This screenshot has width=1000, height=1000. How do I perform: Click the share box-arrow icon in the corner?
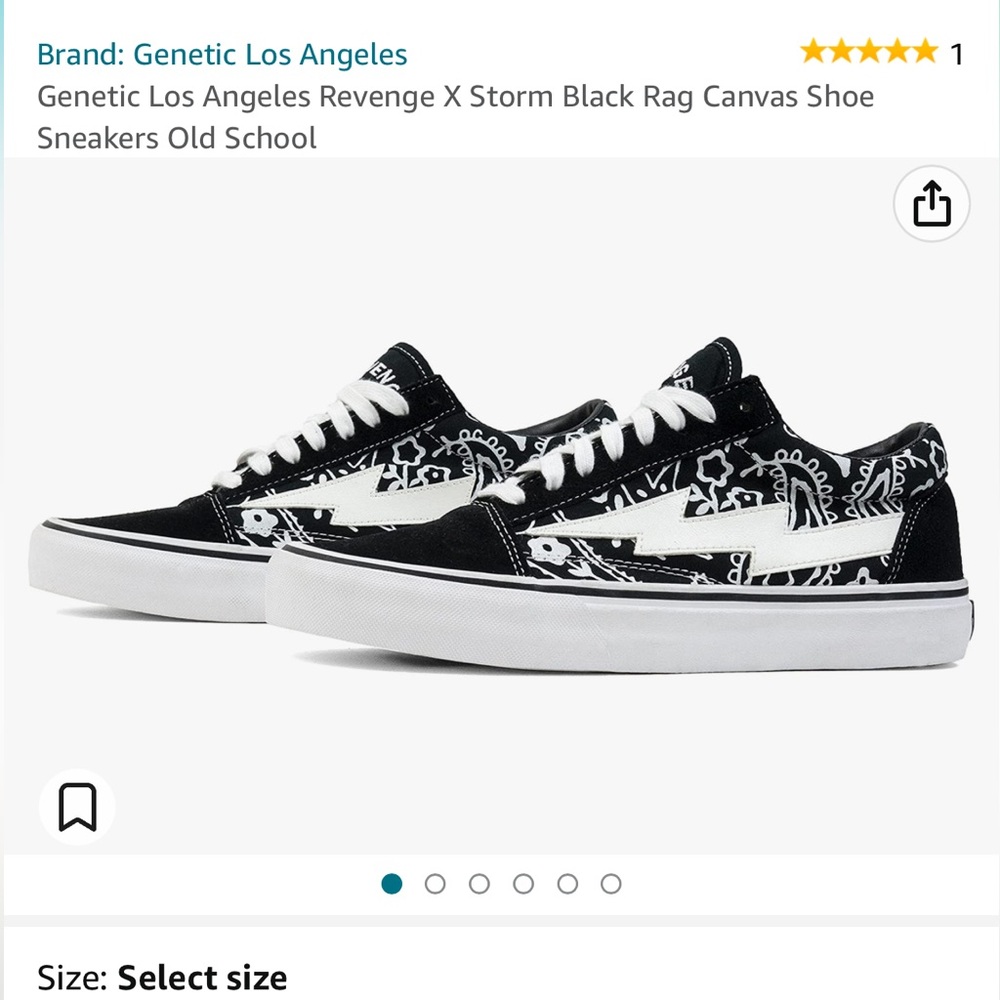click(931, 202)
